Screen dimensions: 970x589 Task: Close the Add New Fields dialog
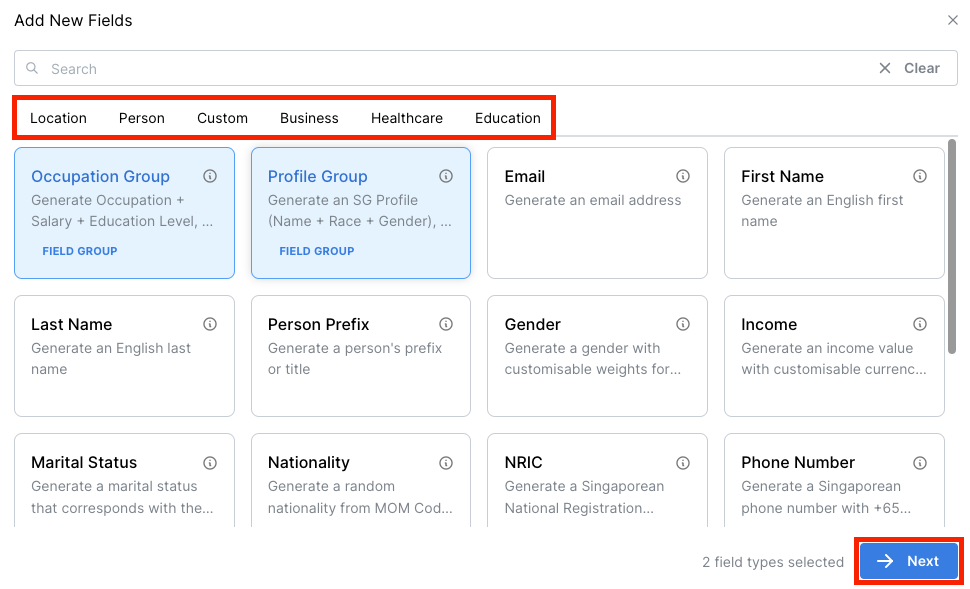click(x=953, y=20)
